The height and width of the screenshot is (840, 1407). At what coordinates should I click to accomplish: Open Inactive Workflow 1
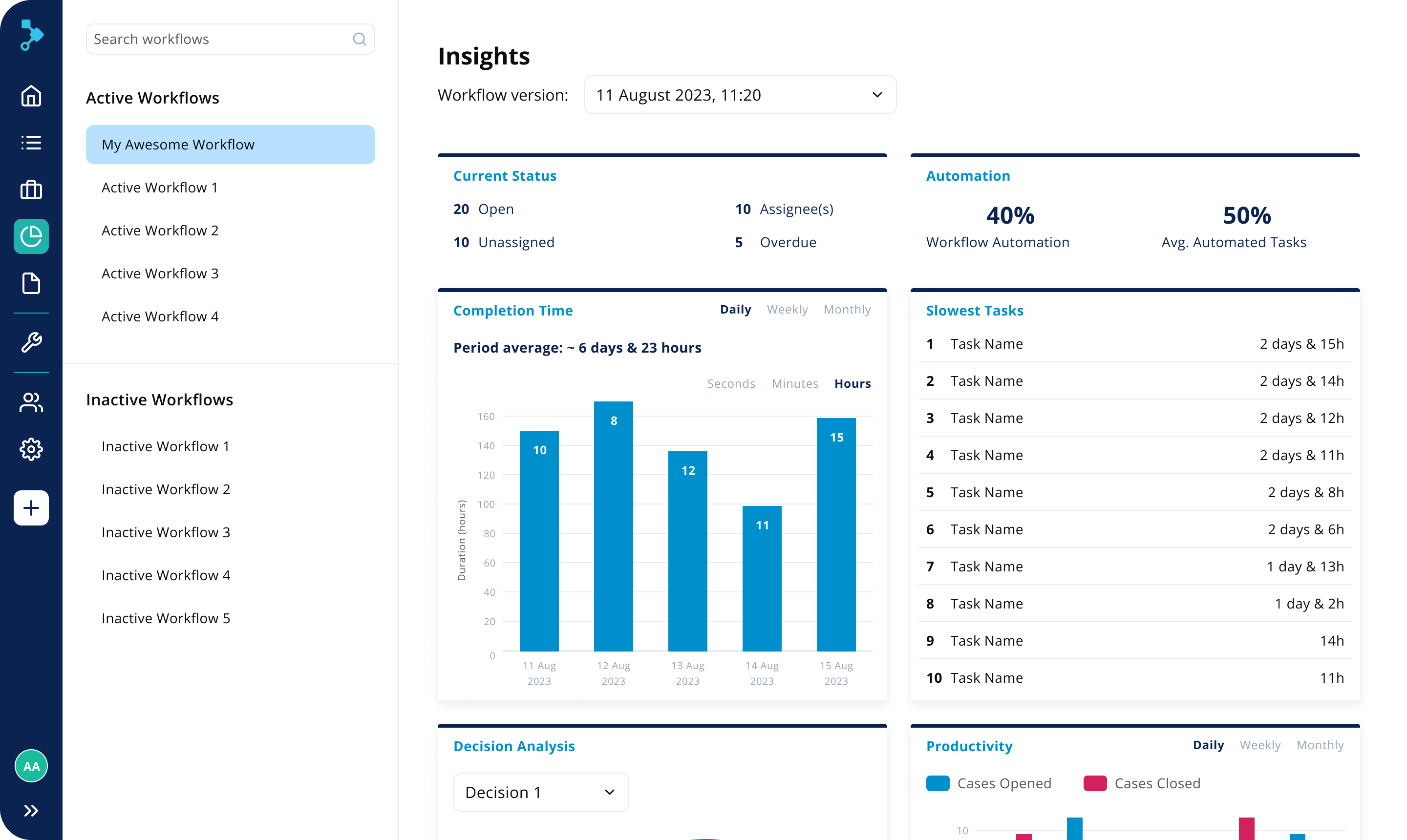tap(165, 446)
